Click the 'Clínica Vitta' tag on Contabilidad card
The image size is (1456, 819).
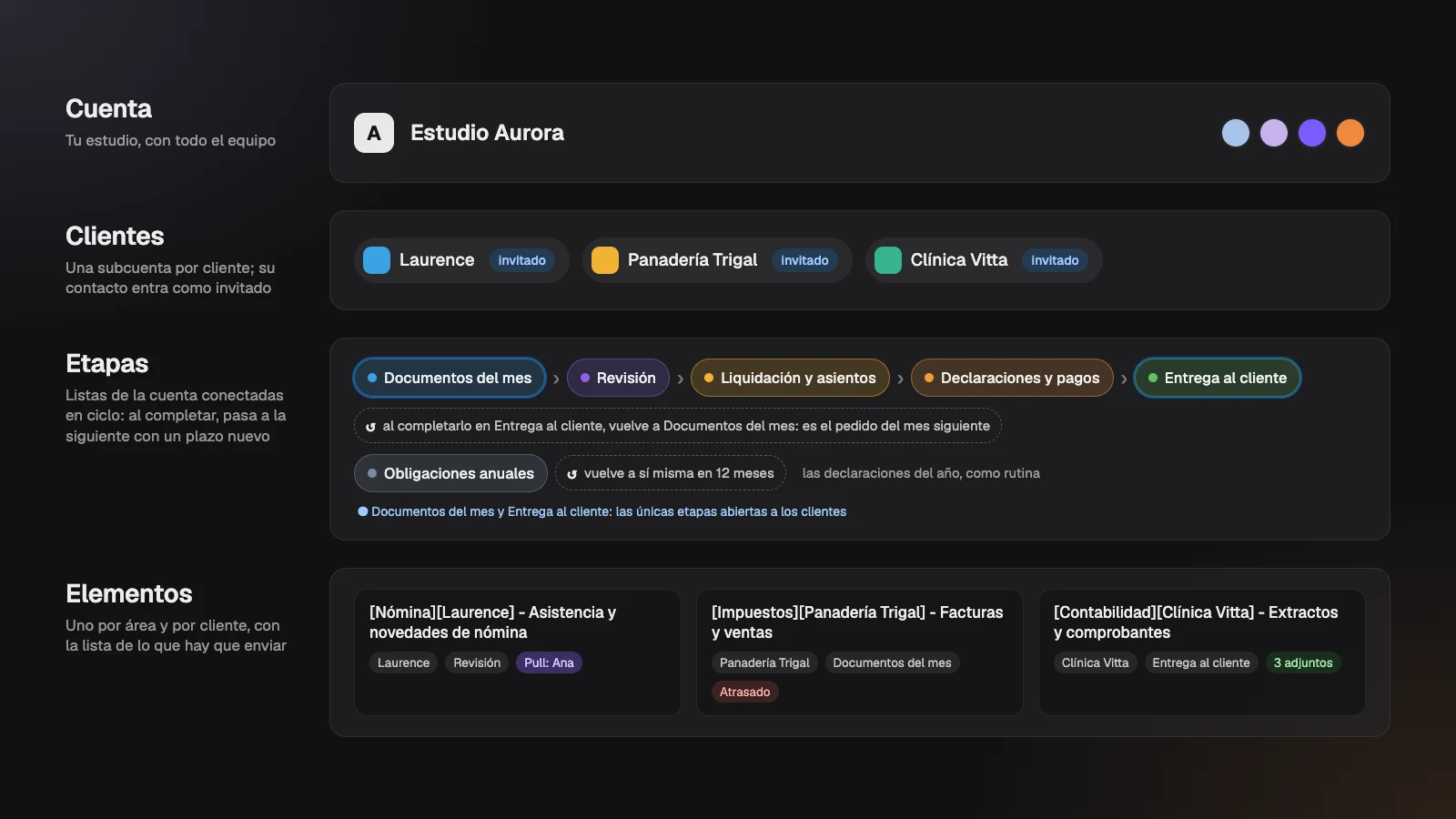coord(1095,662)
